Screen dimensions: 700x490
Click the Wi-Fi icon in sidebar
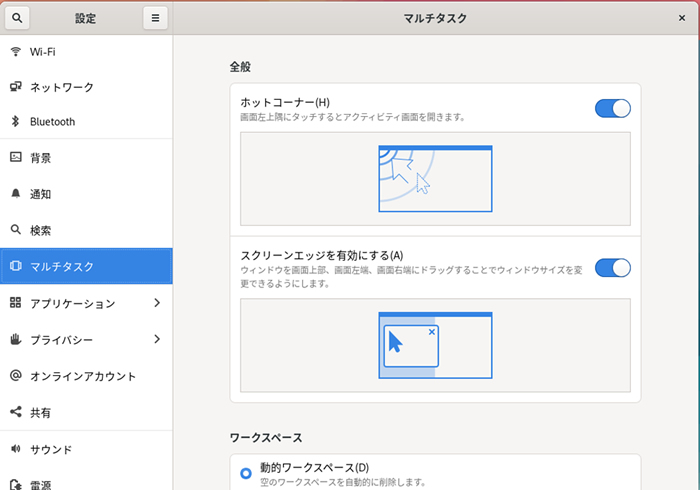[x=15, y=52]
